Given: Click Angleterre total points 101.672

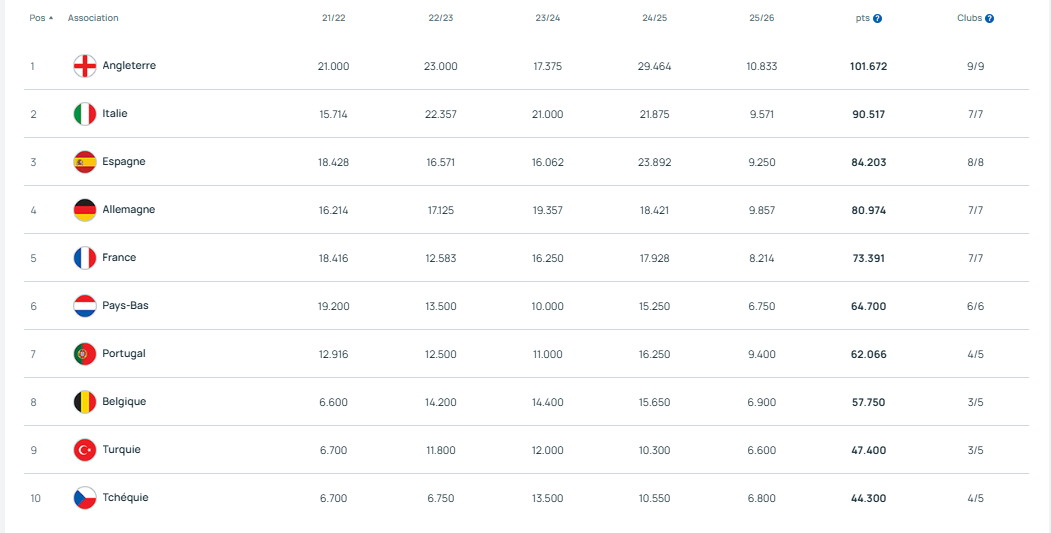Looking at the screenshot, I should pos(868,66).
